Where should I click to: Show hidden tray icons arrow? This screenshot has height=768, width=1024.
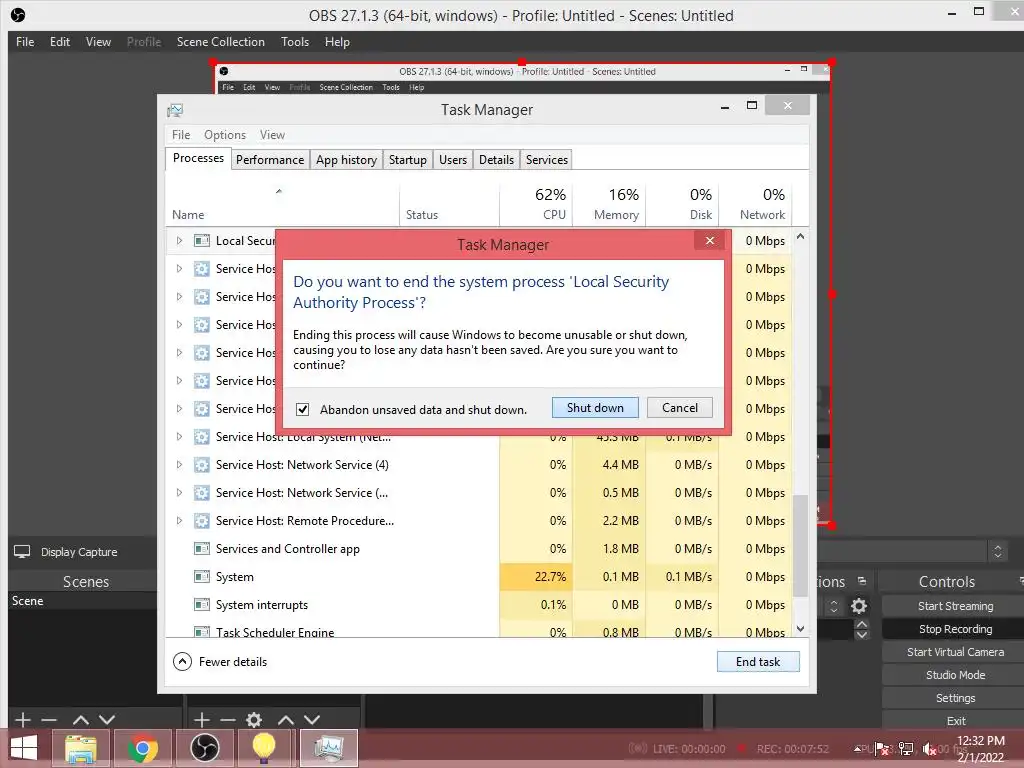[x=857, y=748]
